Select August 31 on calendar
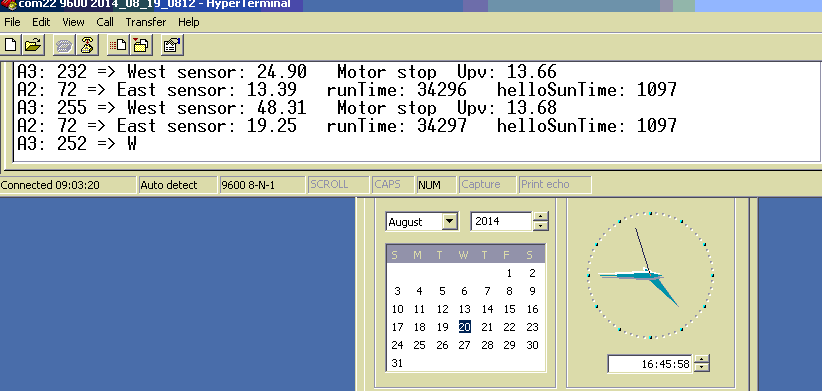Screen dimensions: 822x391 tap(397, 363)
